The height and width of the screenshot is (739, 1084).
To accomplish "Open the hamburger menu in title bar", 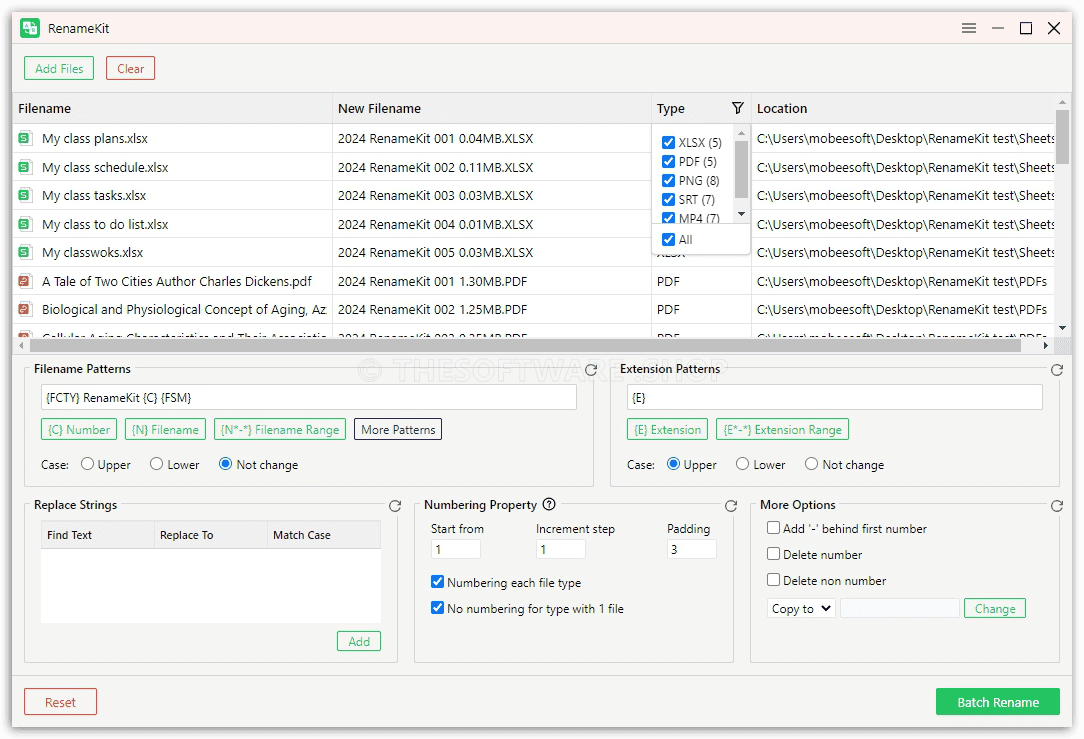I will pos(969,28).
